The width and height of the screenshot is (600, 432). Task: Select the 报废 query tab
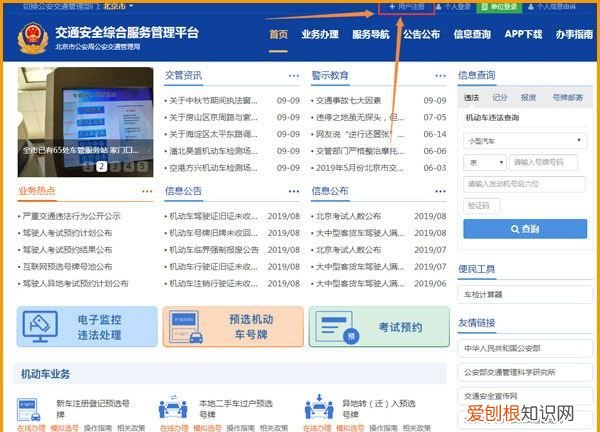point(528,98)
